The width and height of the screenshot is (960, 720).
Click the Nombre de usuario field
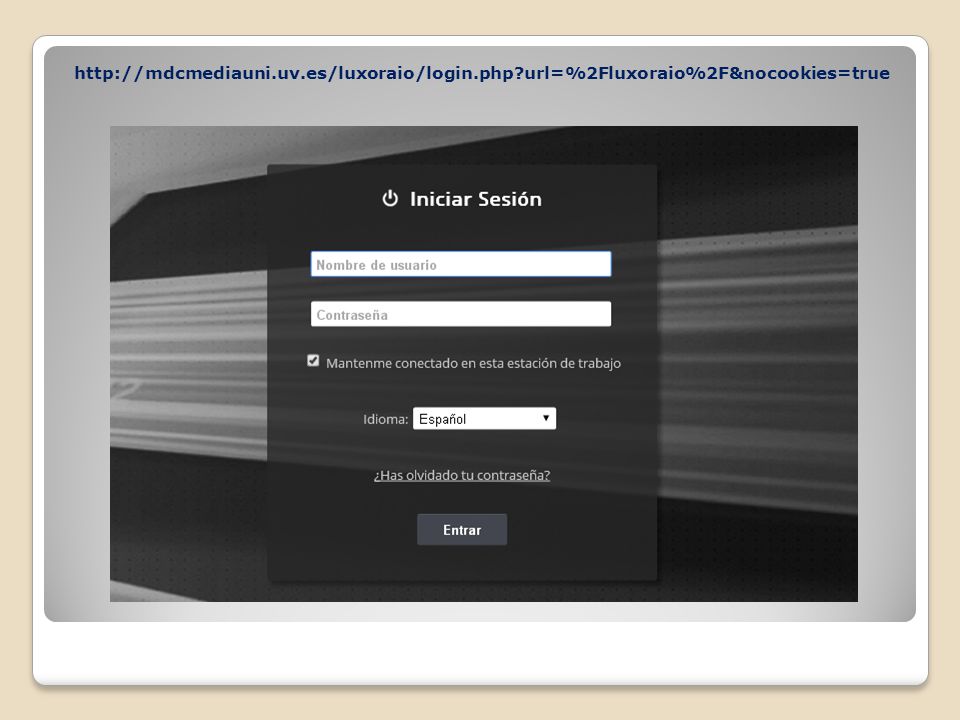point(460,264)
